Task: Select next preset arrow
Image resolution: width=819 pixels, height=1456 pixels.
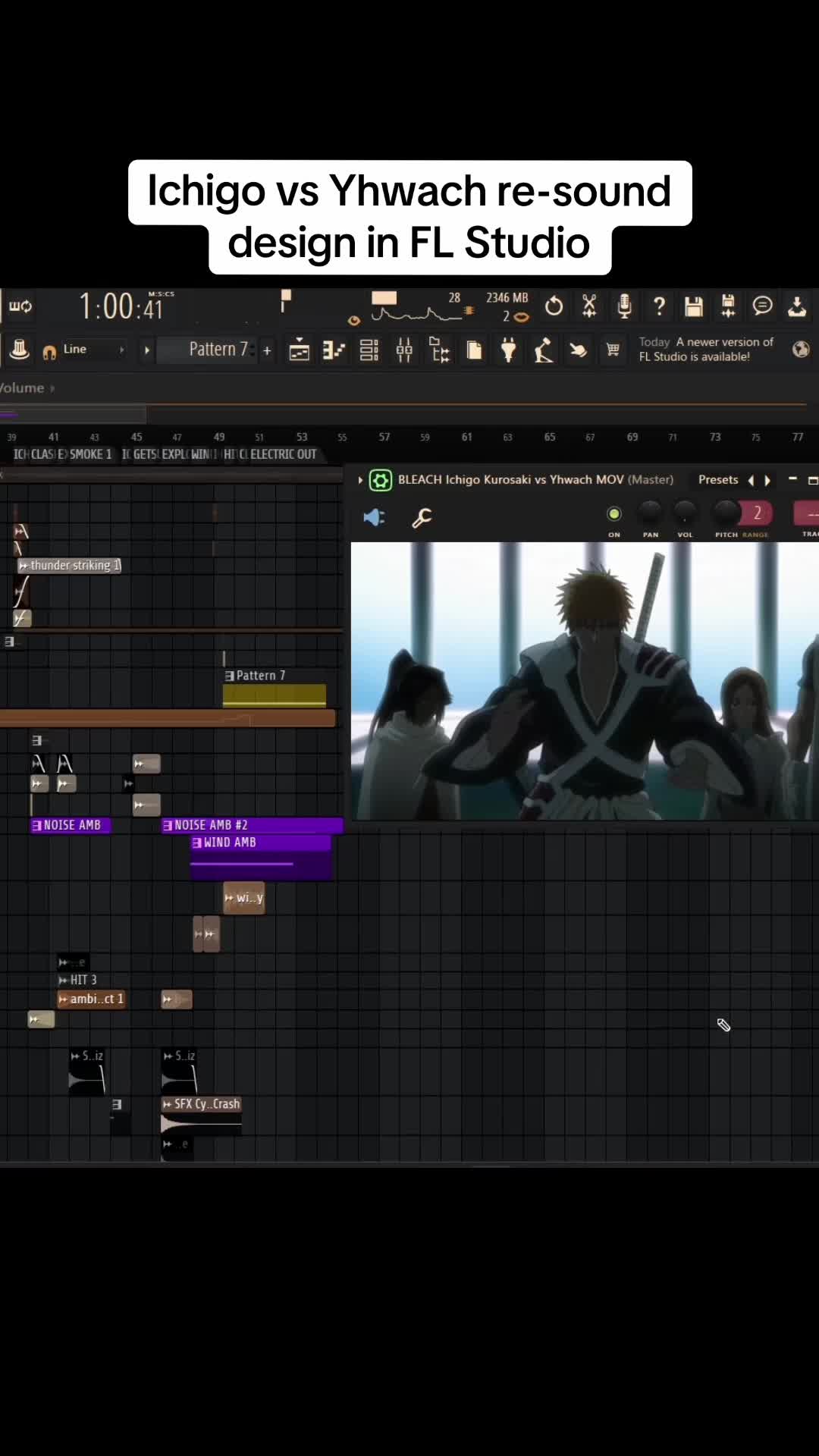Action: pyautogui.click(x=767, y=480)
